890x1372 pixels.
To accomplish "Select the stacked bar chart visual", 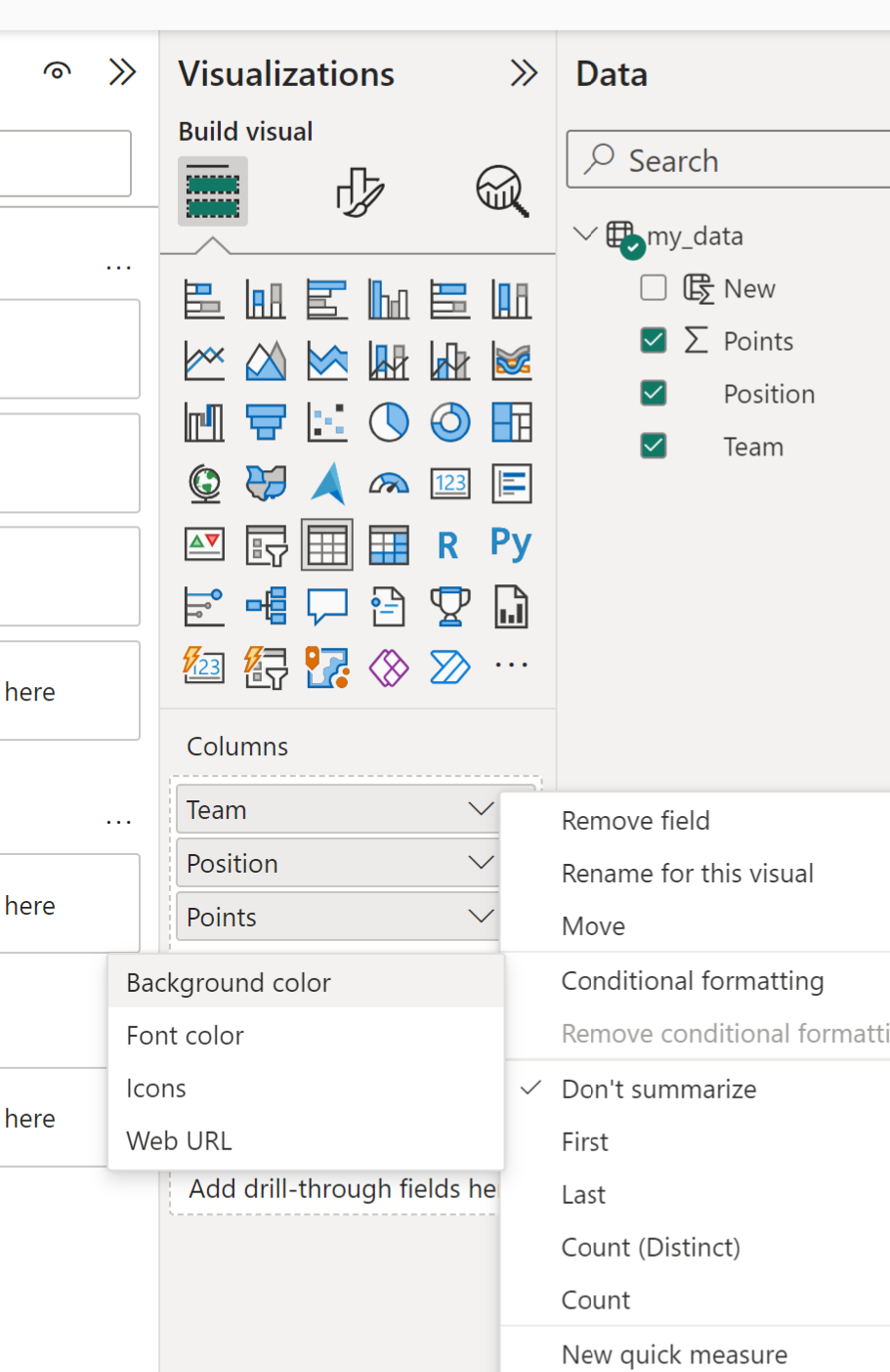I will coord(204,299).
